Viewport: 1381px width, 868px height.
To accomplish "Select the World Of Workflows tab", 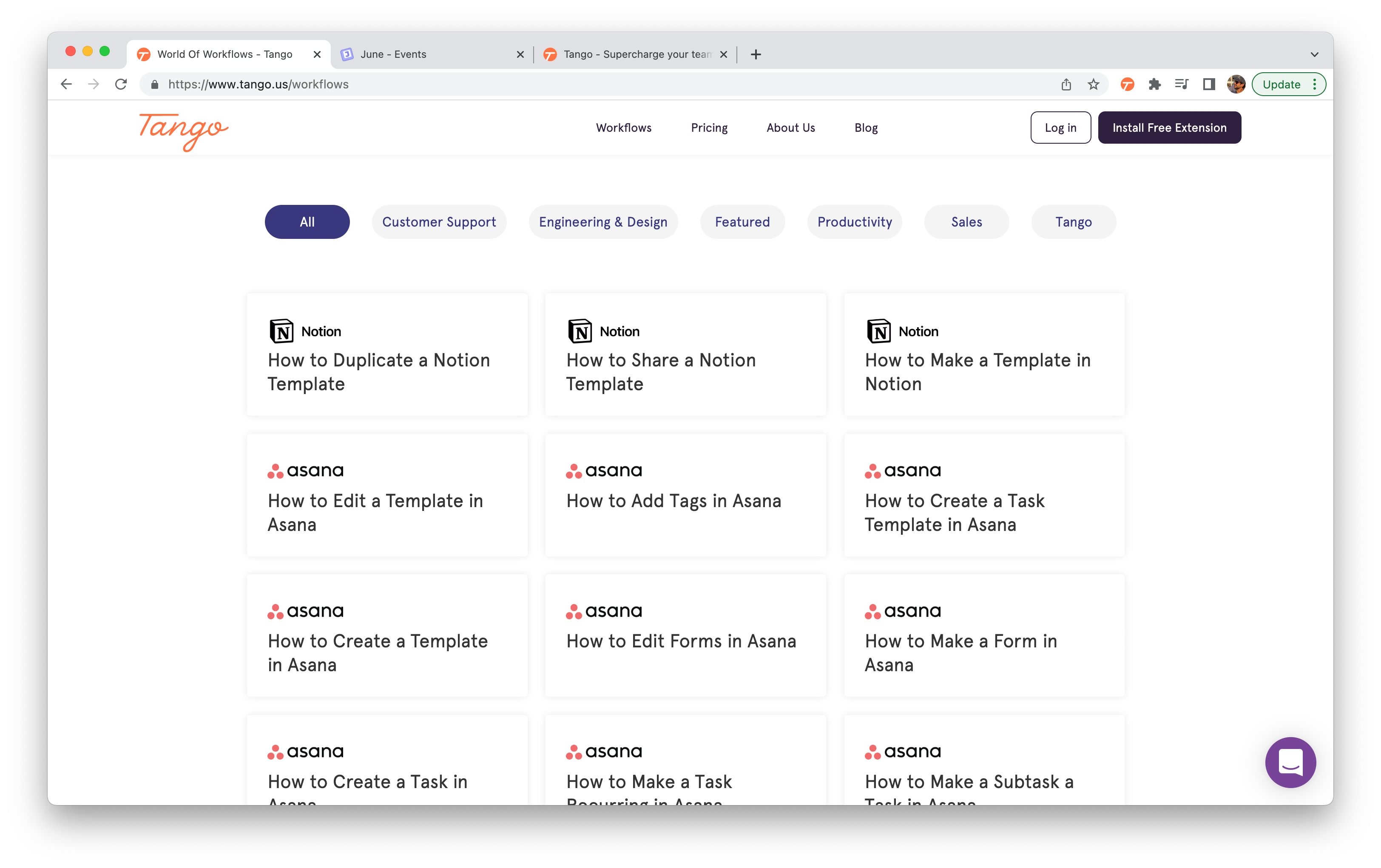I will tap(228, 54).
